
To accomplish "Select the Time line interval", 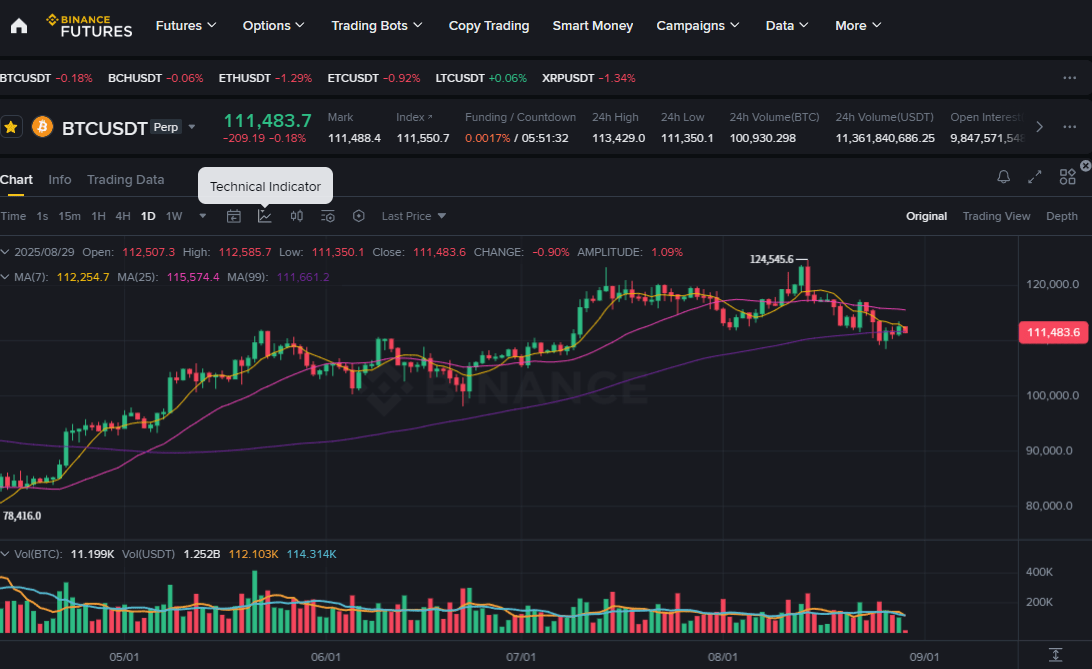I will pyautogui.click(x=13, y=217).
